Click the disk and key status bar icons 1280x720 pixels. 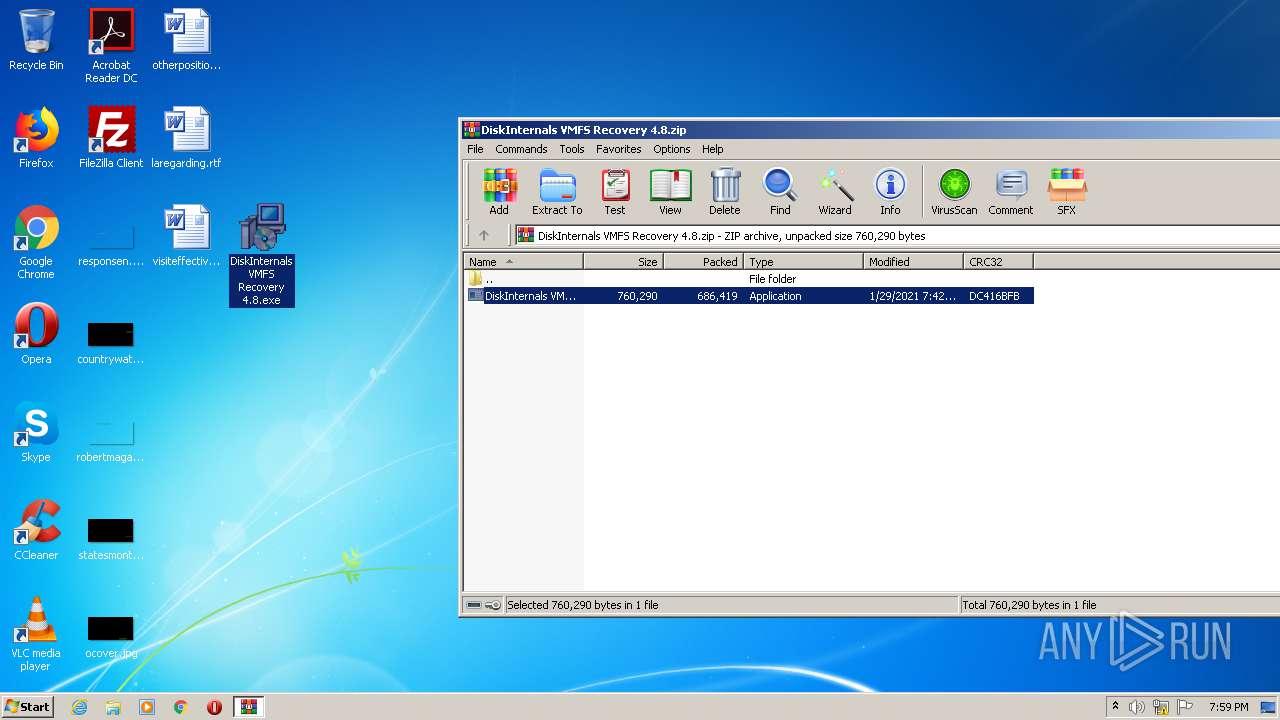484,605
